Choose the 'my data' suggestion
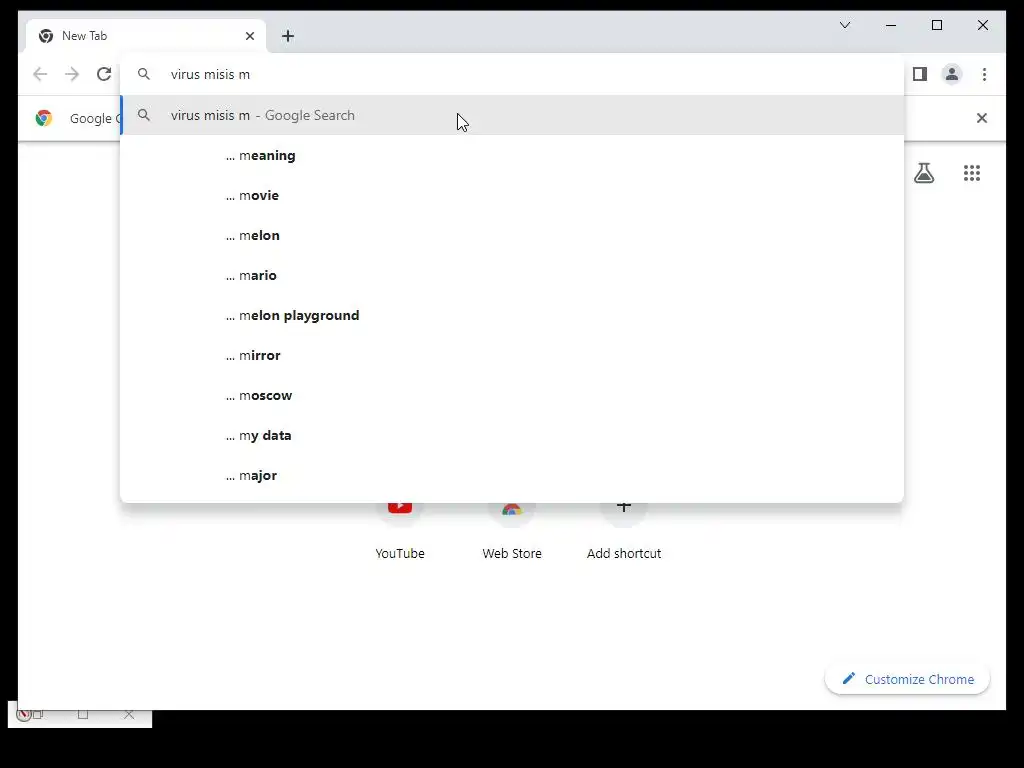1024x768 pixels. click(513, 435)
